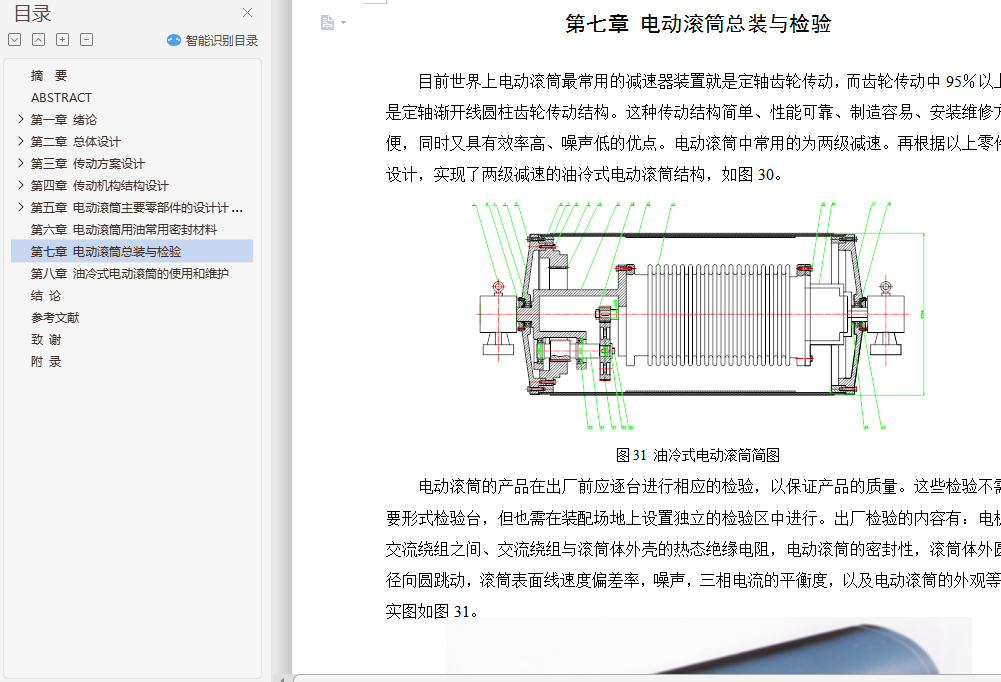This screenshot has height=682, width=1001.
Task: Jump to 第五章 电动滚筒主要零部件的设计计 heading
Action: (137, 208)
